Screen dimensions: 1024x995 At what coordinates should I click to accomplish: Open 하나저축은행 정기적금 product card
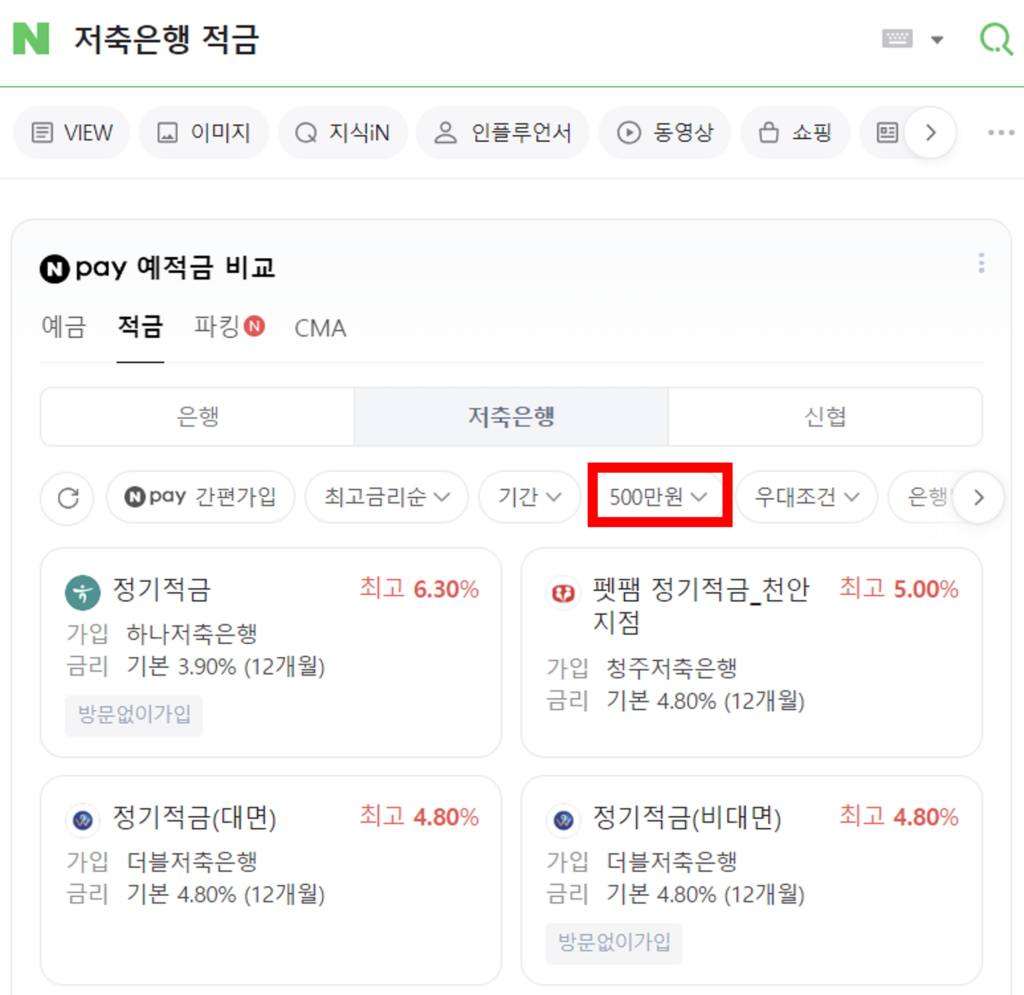(x=271, y=652)
